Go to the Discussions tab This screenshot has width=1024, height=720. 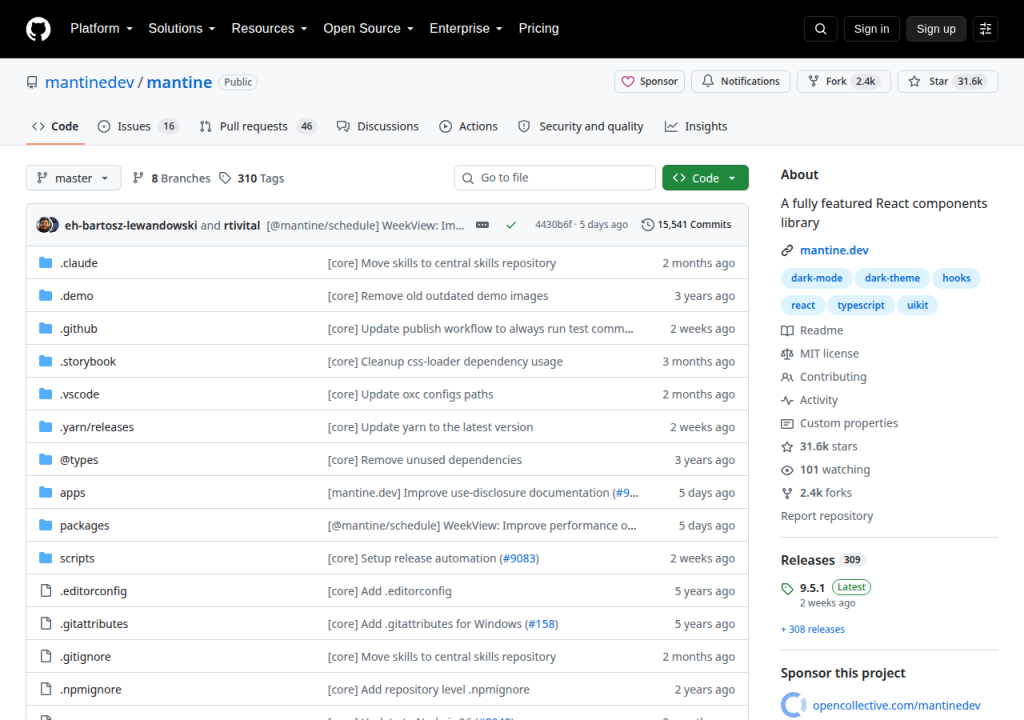pyautogui.click(x=377, y=127)
